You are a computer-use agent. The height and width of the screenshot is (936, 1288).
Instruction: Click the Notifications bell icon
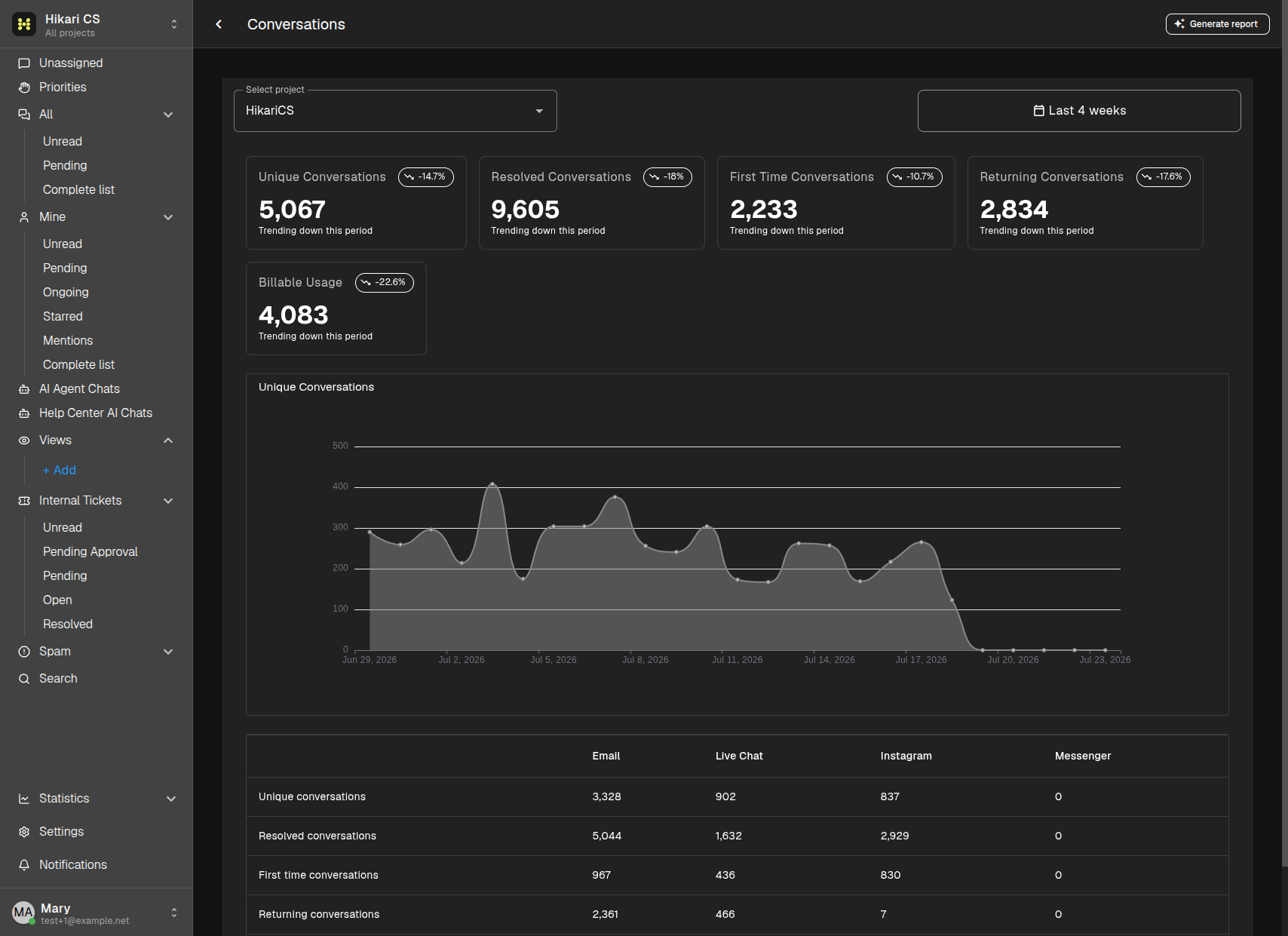click(x=24, y=865)
